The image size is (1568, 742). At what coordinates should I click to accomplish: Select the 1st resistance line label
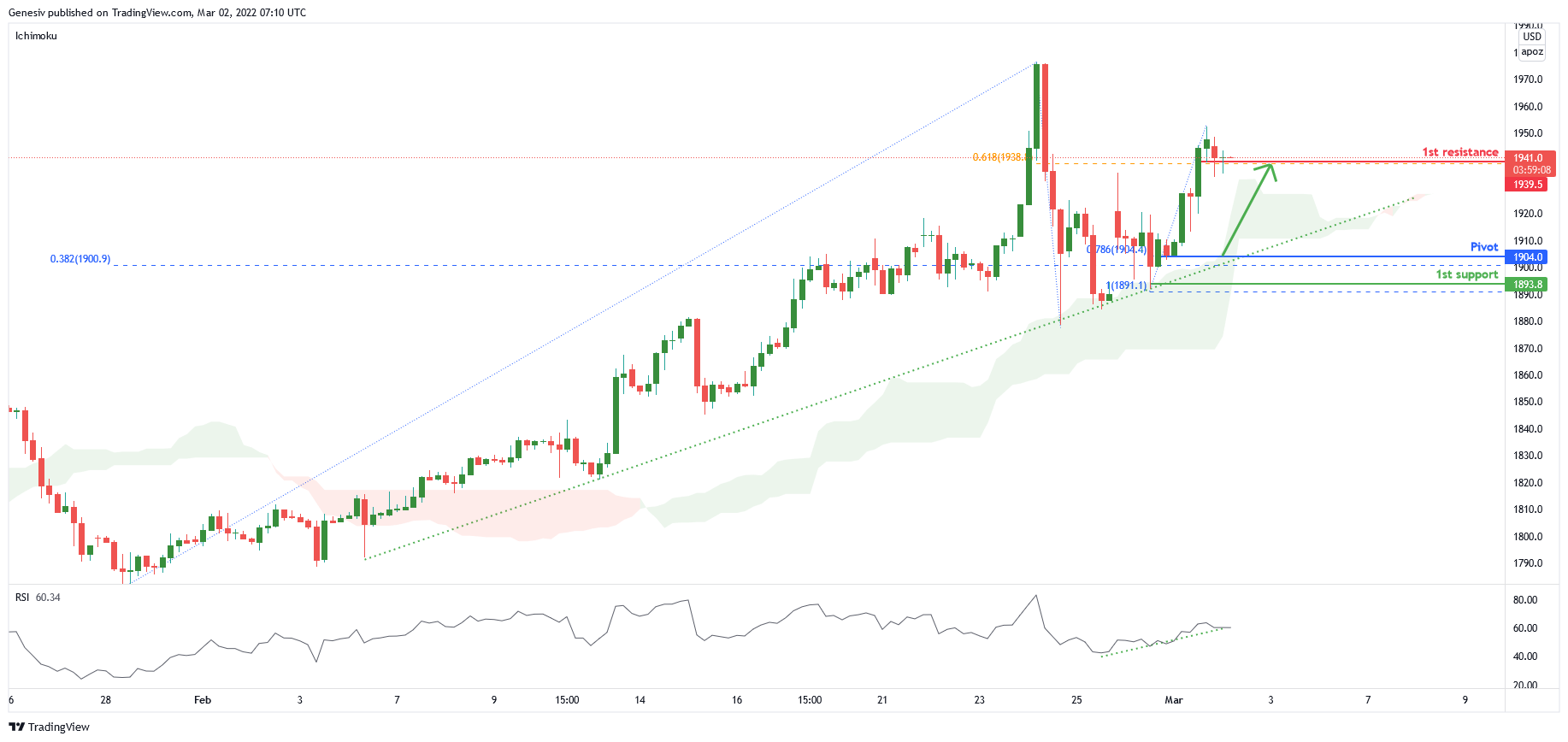click(x=1460, y=152)
